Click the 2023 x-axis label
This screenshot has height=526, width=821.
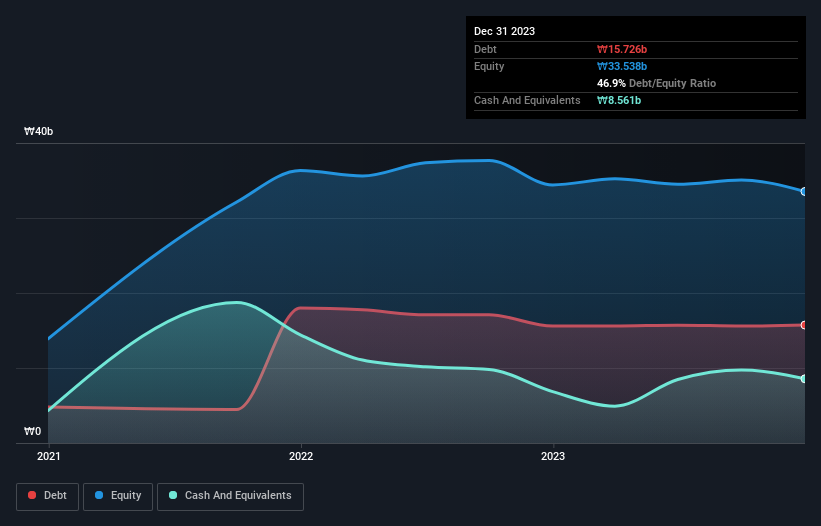point(553,456)
